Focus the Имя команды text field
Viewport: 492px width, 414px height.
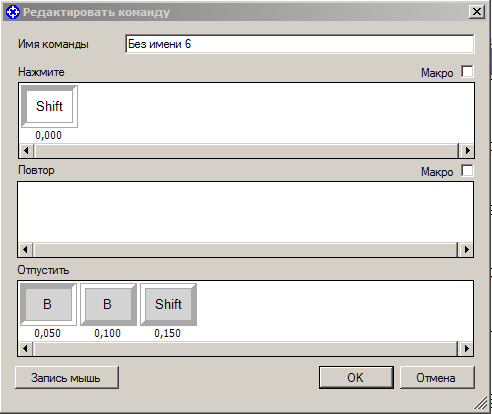coord(300,44)
